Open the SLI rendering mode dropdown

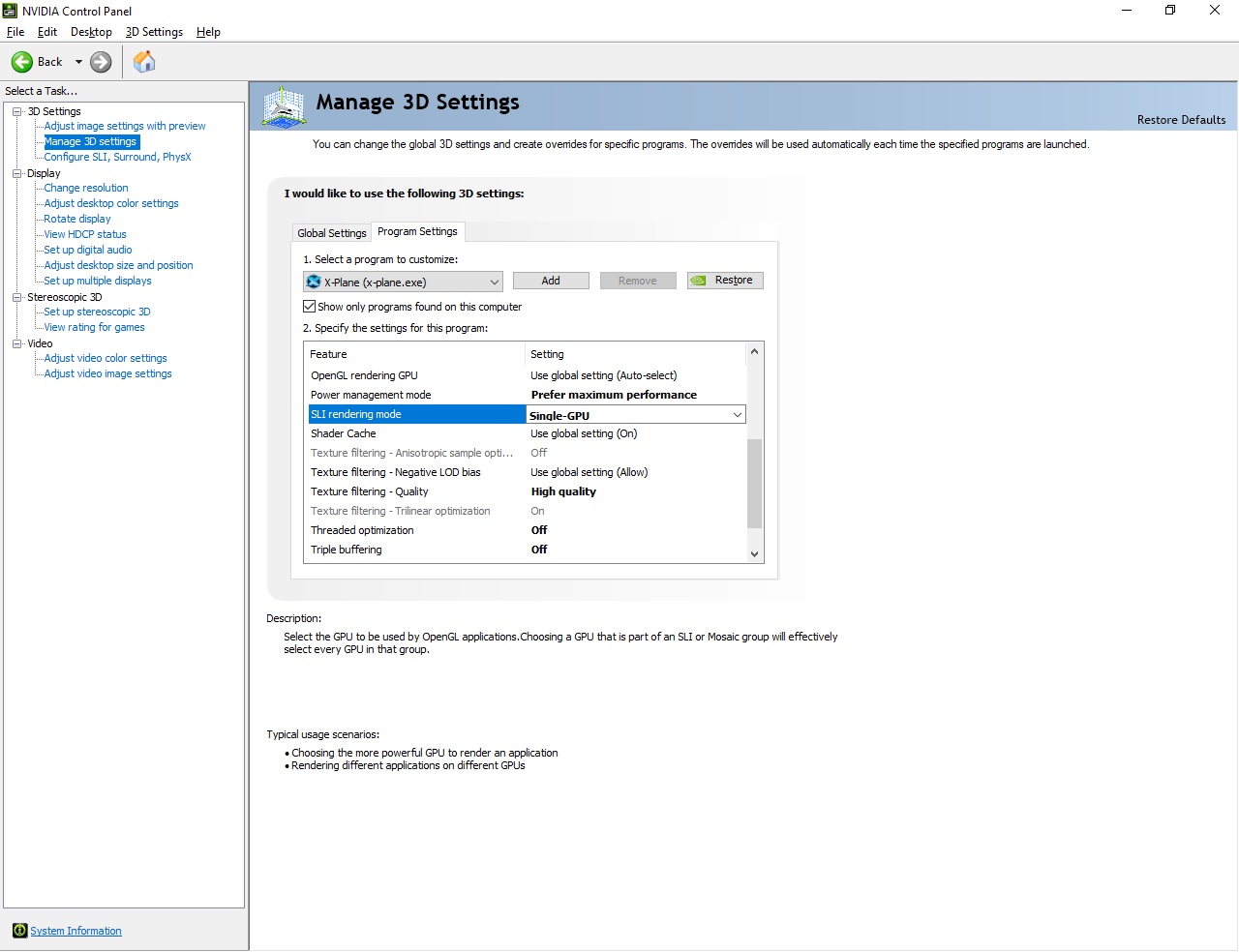[x=737, y=415]
